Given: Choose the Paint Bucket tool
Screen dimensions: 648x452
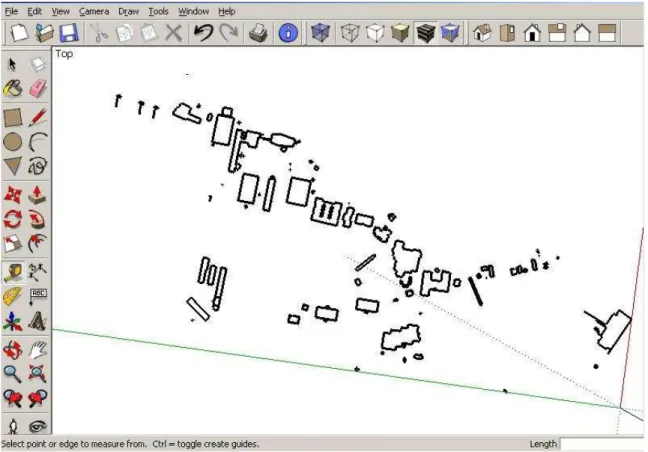Looking at the screenshot, I should pos(12,88).
